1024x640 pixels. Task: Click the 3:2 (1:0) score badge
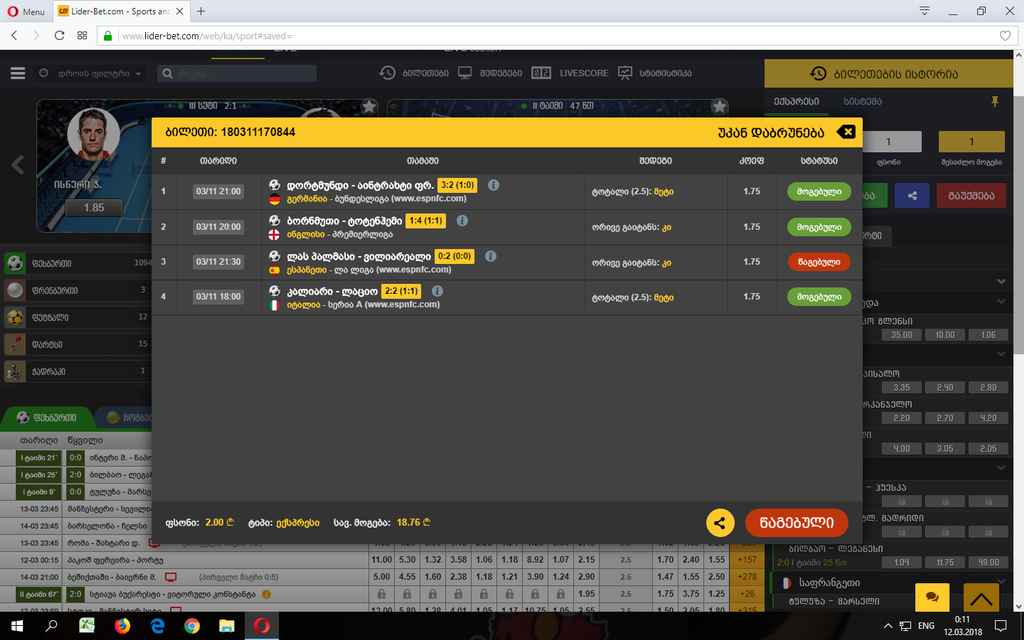click(457, 185)
